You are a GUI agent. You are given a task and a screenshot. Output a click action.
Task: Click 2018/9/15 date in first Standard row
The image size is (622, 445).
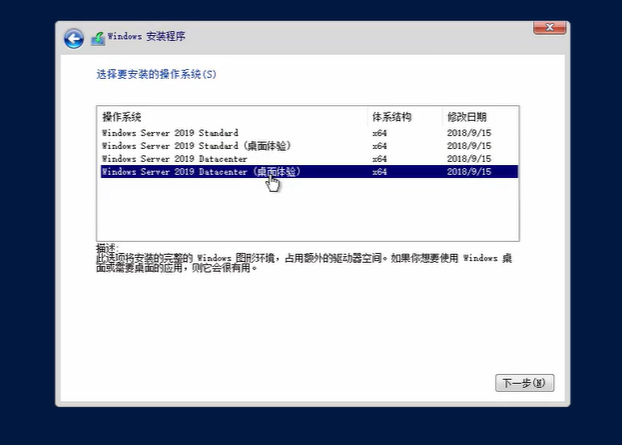pyautogui.click(x=469, y=132)
